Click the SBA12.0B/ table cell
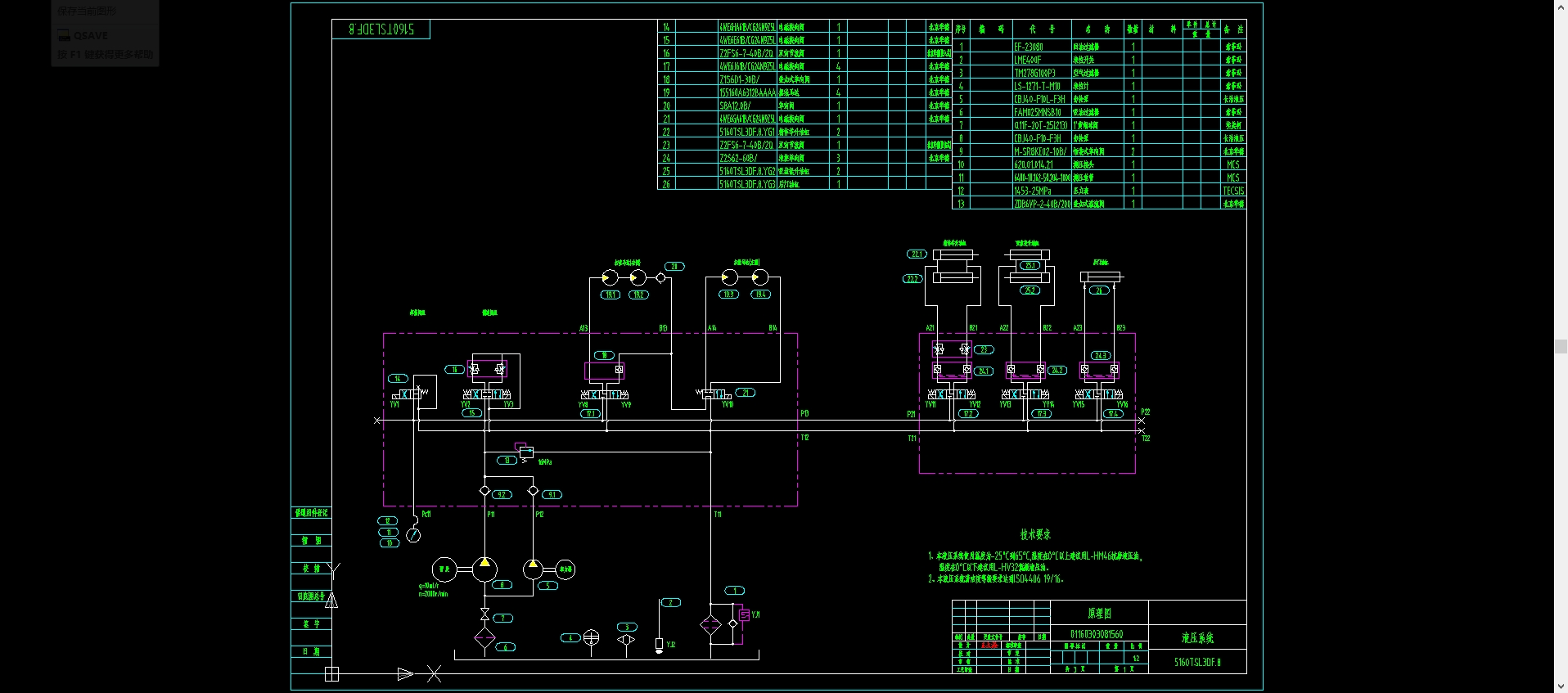This screenshot has width=1568, height=693. 747,106
